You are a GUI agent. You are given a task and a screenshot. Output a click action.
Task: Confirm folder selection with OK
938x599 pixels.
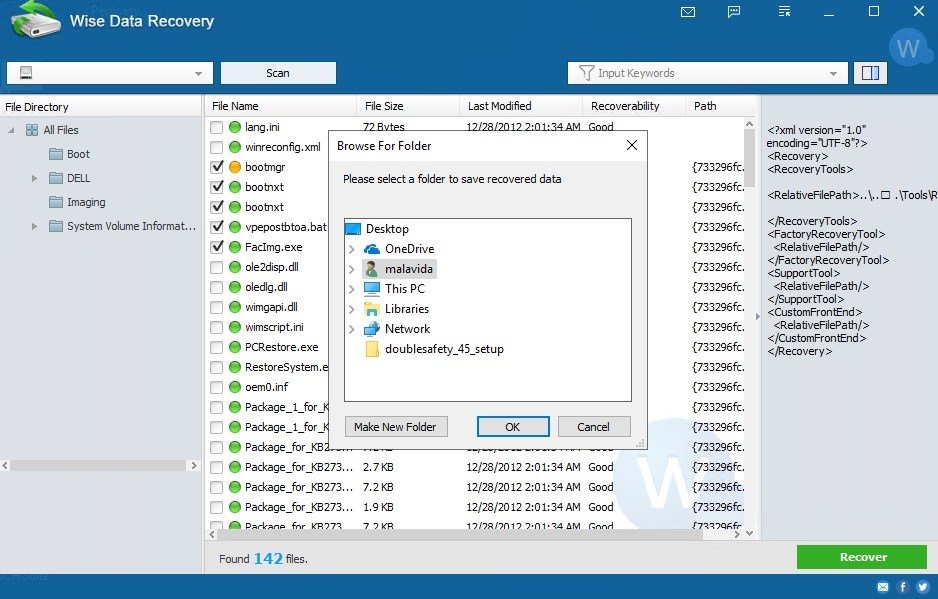coord(513,427)
